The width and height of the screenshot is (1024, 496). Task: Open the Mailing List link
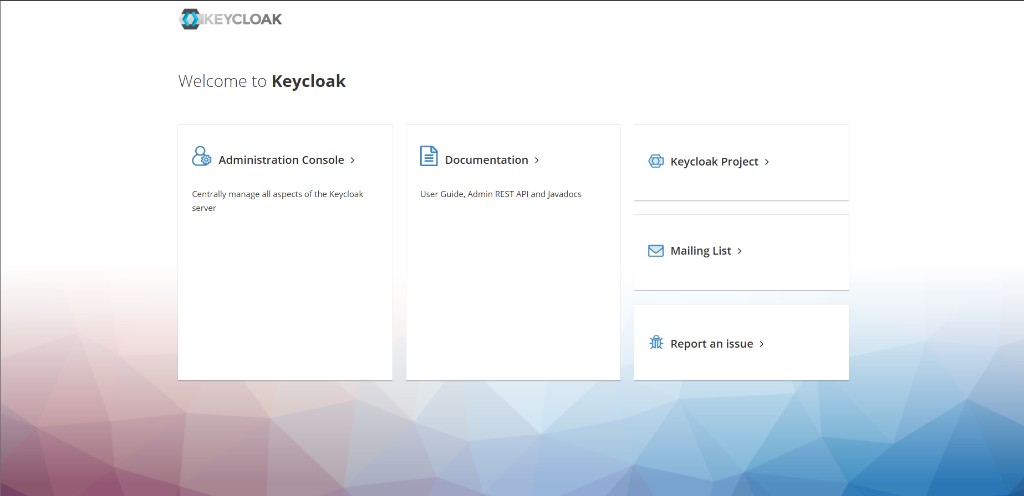pos(701,251)
